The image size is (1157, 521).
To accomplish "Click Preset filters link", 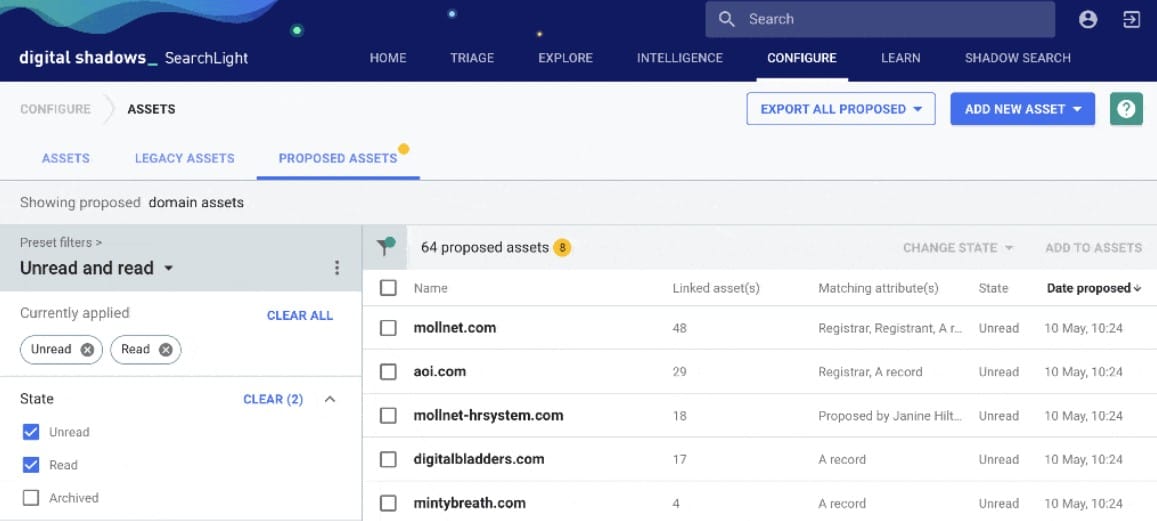I will pos(61,242).
